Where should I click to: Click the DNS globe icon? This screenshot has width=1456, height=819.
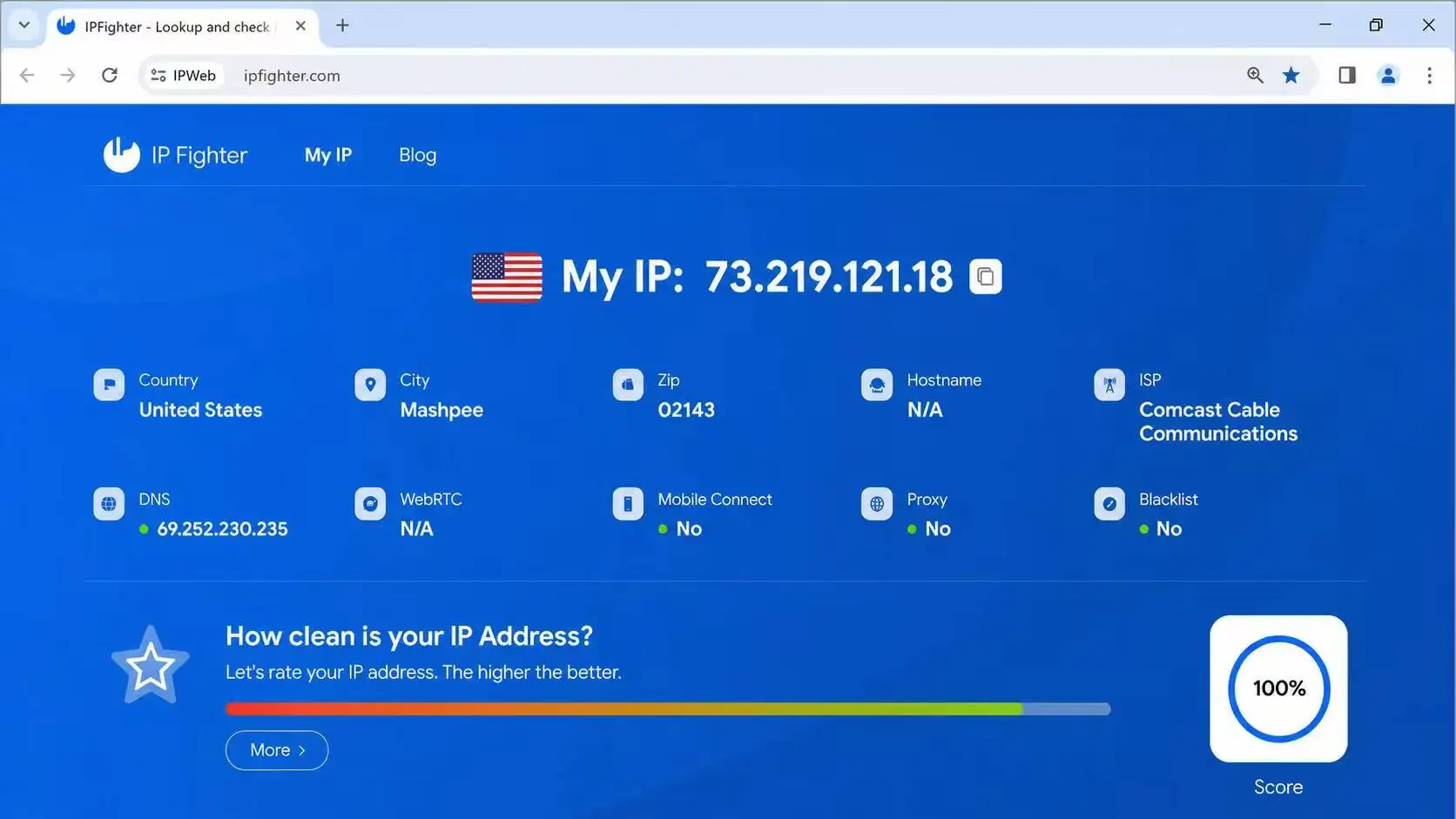[x=109, y=504]
